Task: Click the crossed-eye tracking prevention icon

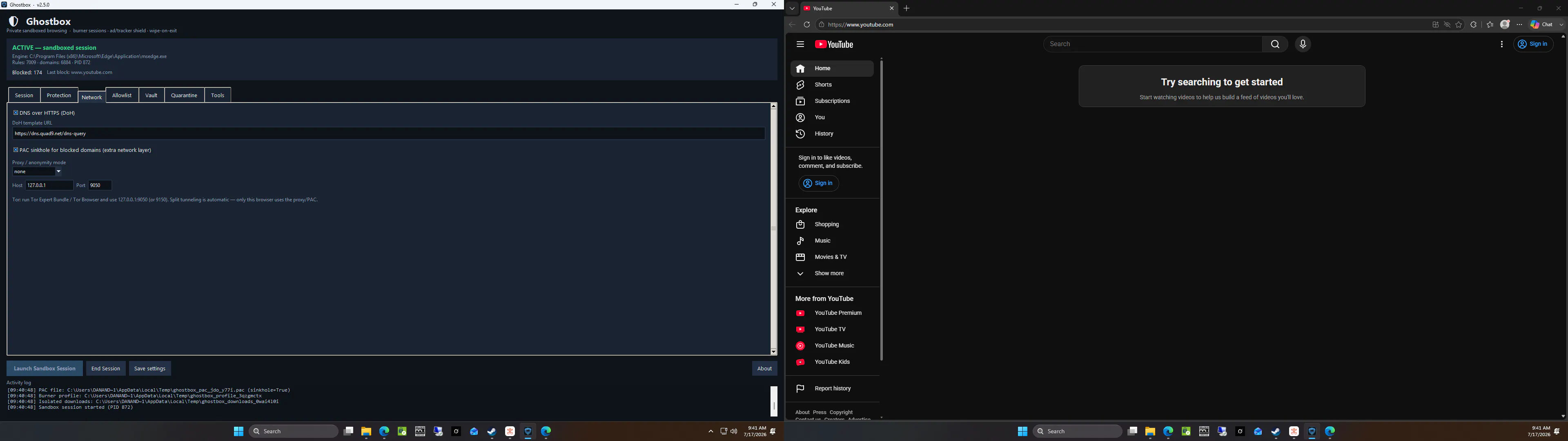Action: point(1447,25)
